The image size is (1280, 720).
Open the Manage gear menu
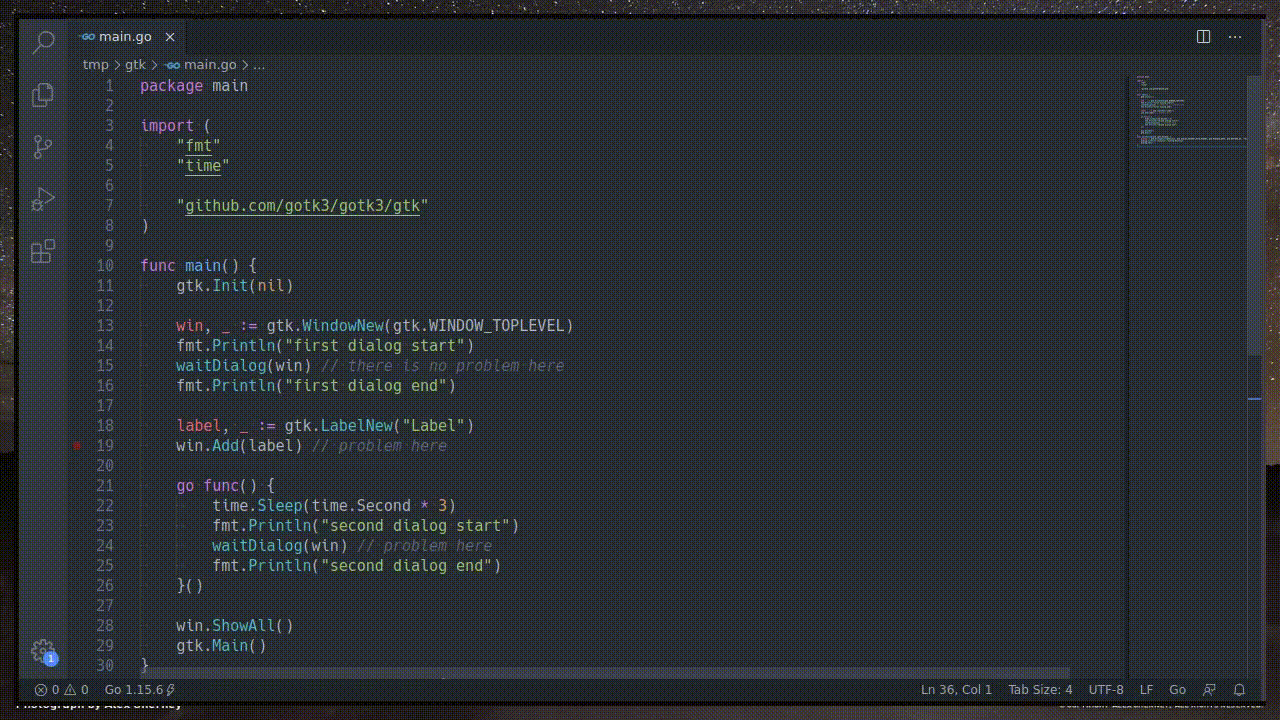[x=43, y=651]
